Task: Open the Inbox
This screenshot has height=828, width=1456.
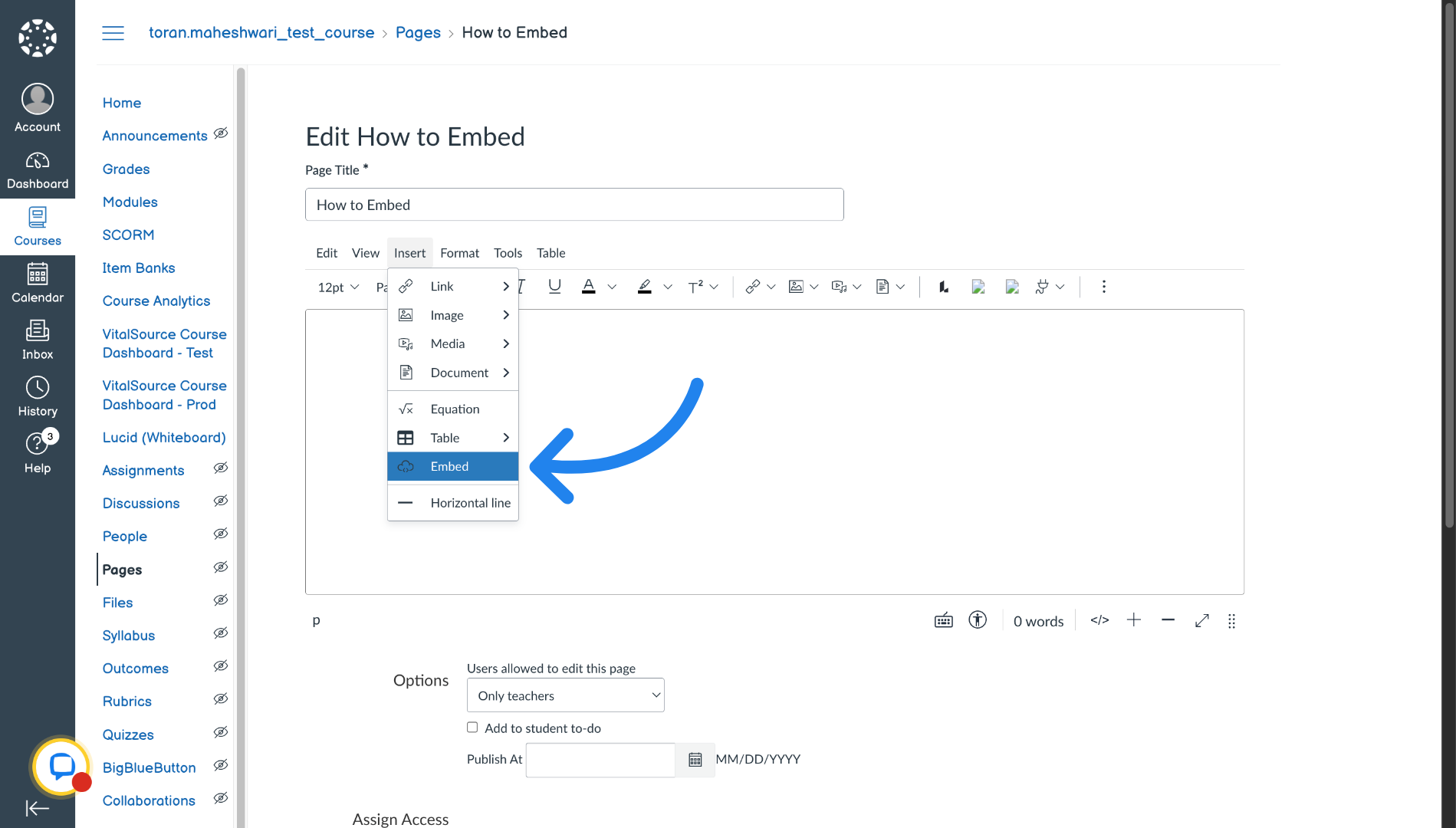Action: point(38,340)
